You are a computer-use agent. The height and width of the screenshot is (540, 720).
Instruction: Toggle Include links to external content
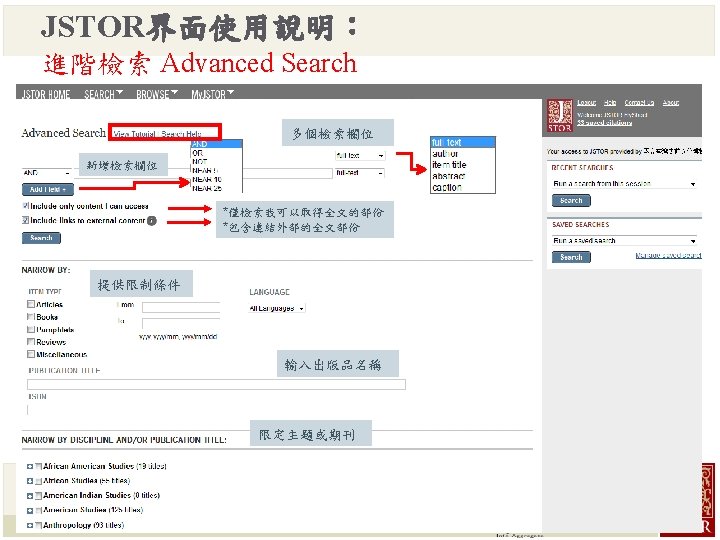click(x=26, y=220)
